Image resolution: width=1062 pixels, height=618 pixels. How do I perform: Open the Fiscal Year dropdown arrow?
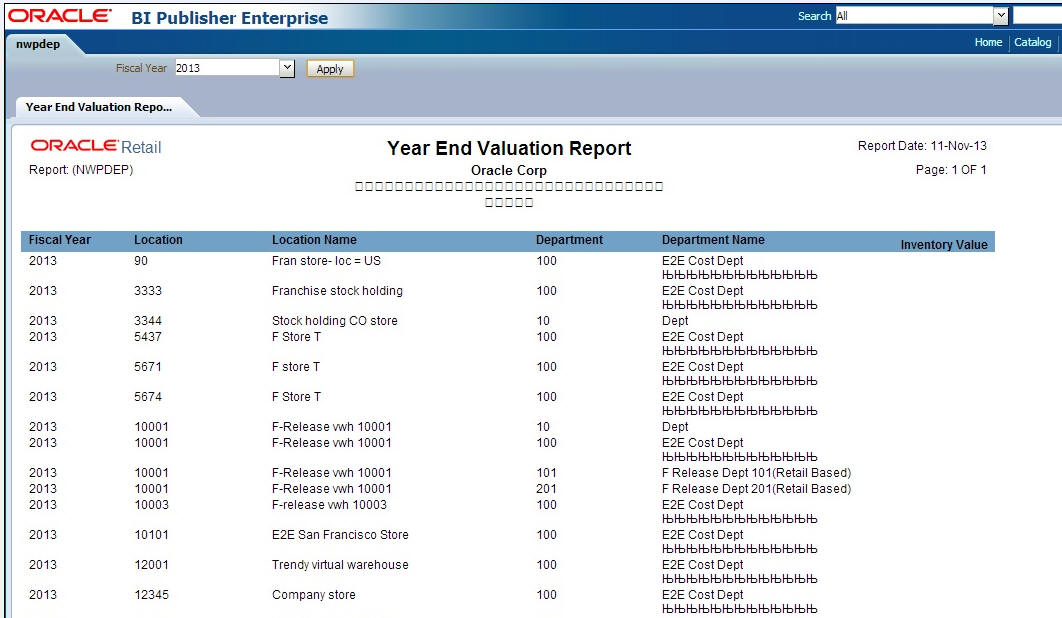click(x=287, y=68)
